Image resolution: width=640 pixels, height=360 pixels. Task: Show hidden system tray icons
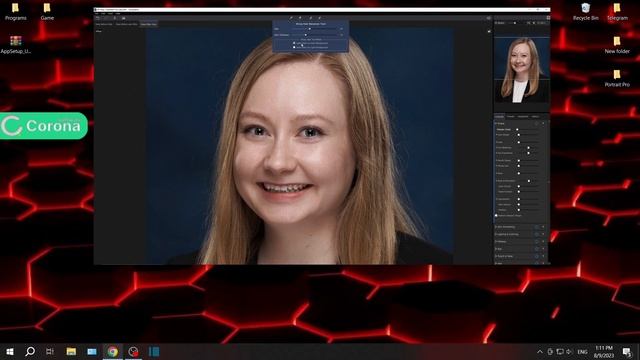pos(540,352)
